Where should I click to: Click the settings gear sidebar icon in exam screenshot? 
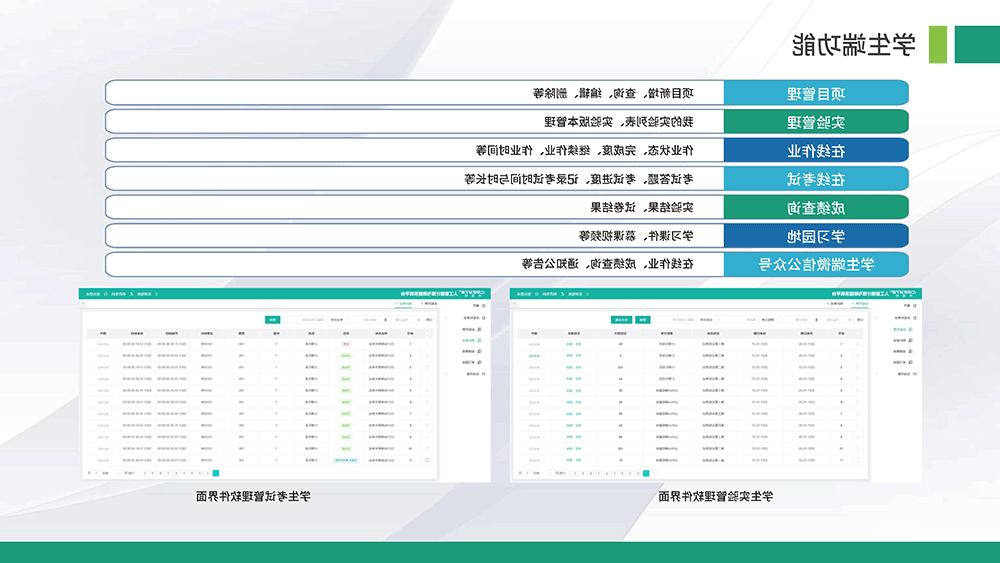[483, 374]
